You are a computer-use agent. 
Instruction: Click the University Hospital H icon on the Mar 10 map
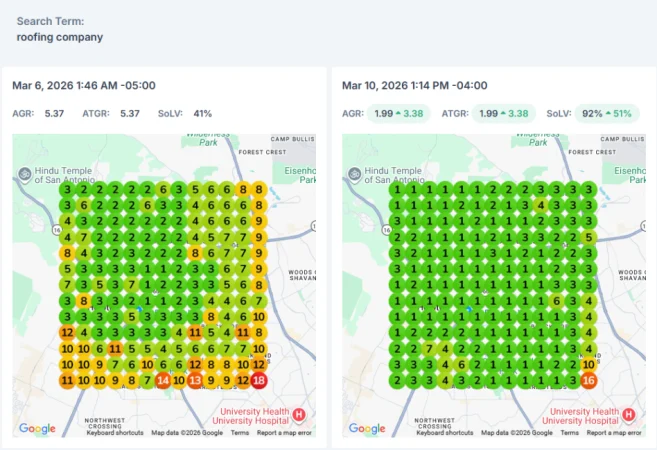(x=628, y=415)
